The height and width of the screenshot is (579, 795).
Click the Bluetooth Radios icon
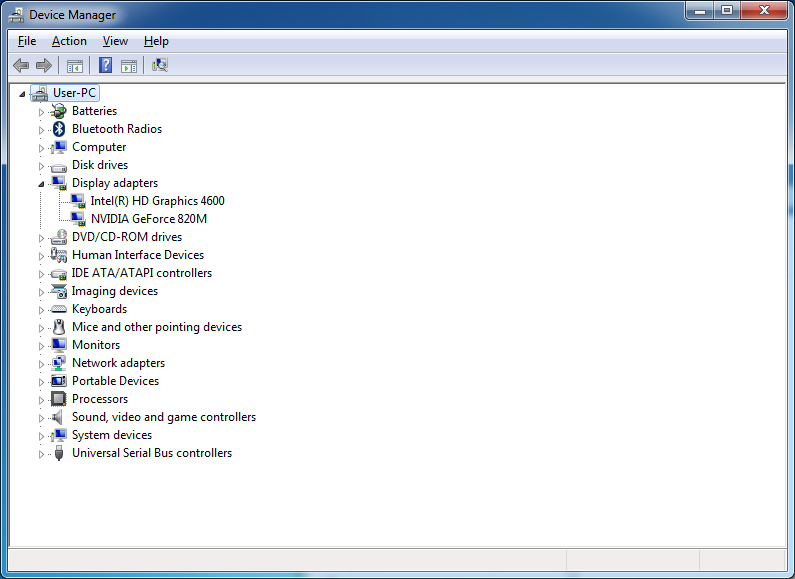tap(59, 129)
